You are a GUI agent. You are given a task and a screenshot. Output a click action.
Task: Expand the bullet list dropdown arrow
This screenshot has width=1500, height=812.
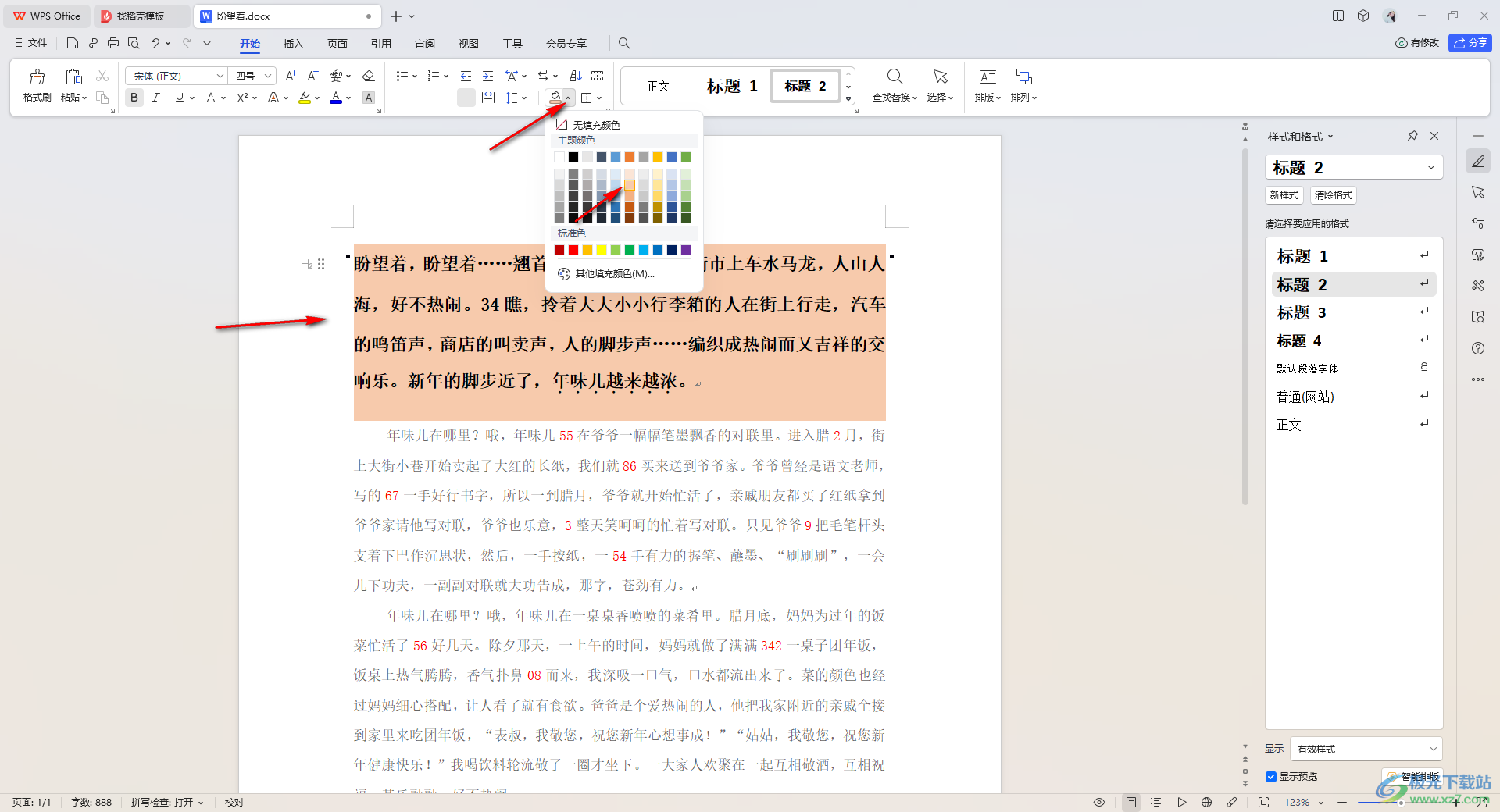tap(415, 76)
